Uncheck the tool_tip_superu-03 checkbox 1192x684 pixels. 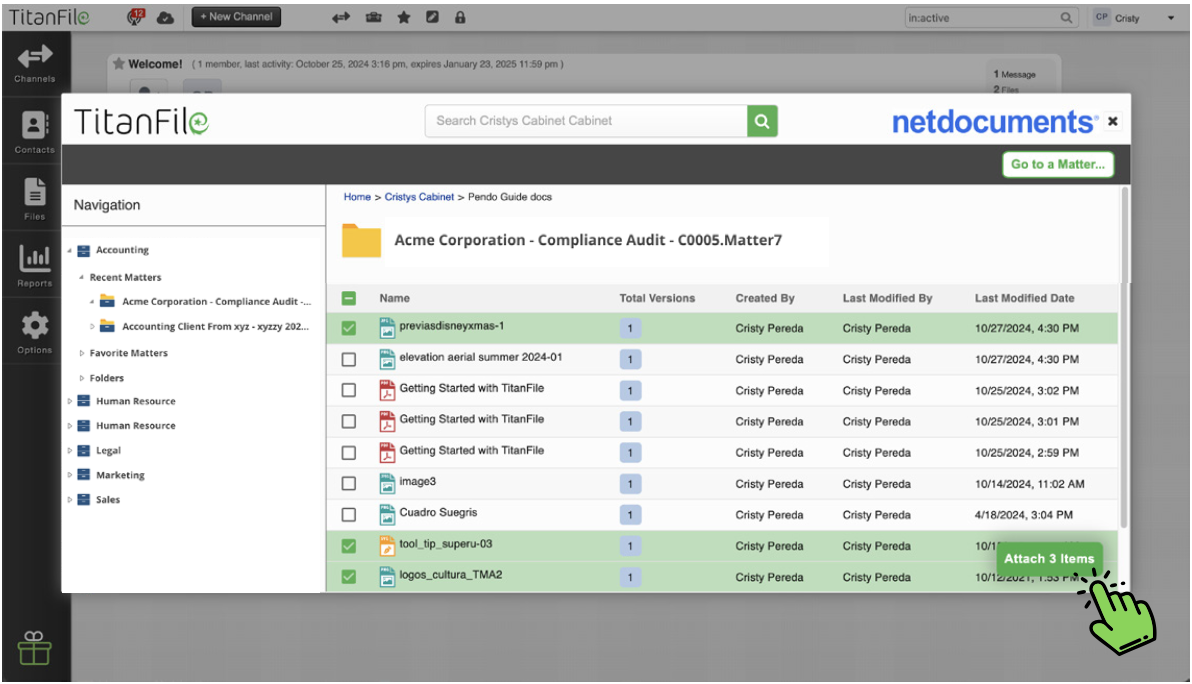(349, 546)
